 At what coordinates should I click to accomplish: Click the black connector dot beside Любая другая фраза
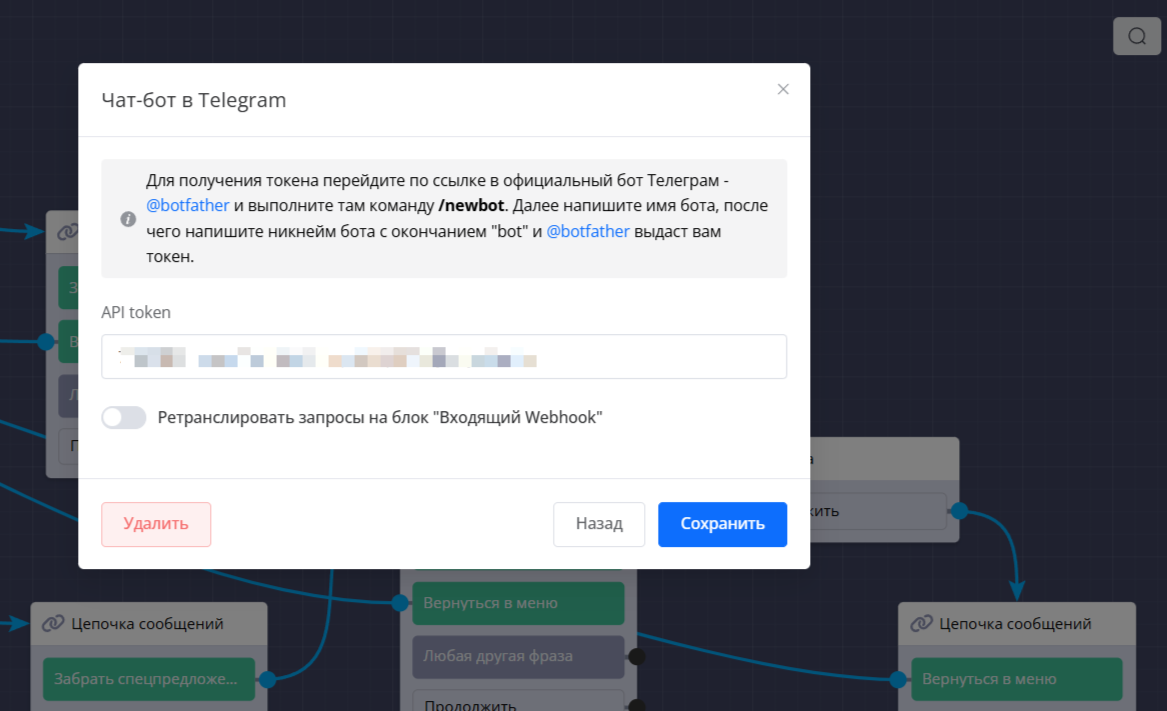coord(636,657)
